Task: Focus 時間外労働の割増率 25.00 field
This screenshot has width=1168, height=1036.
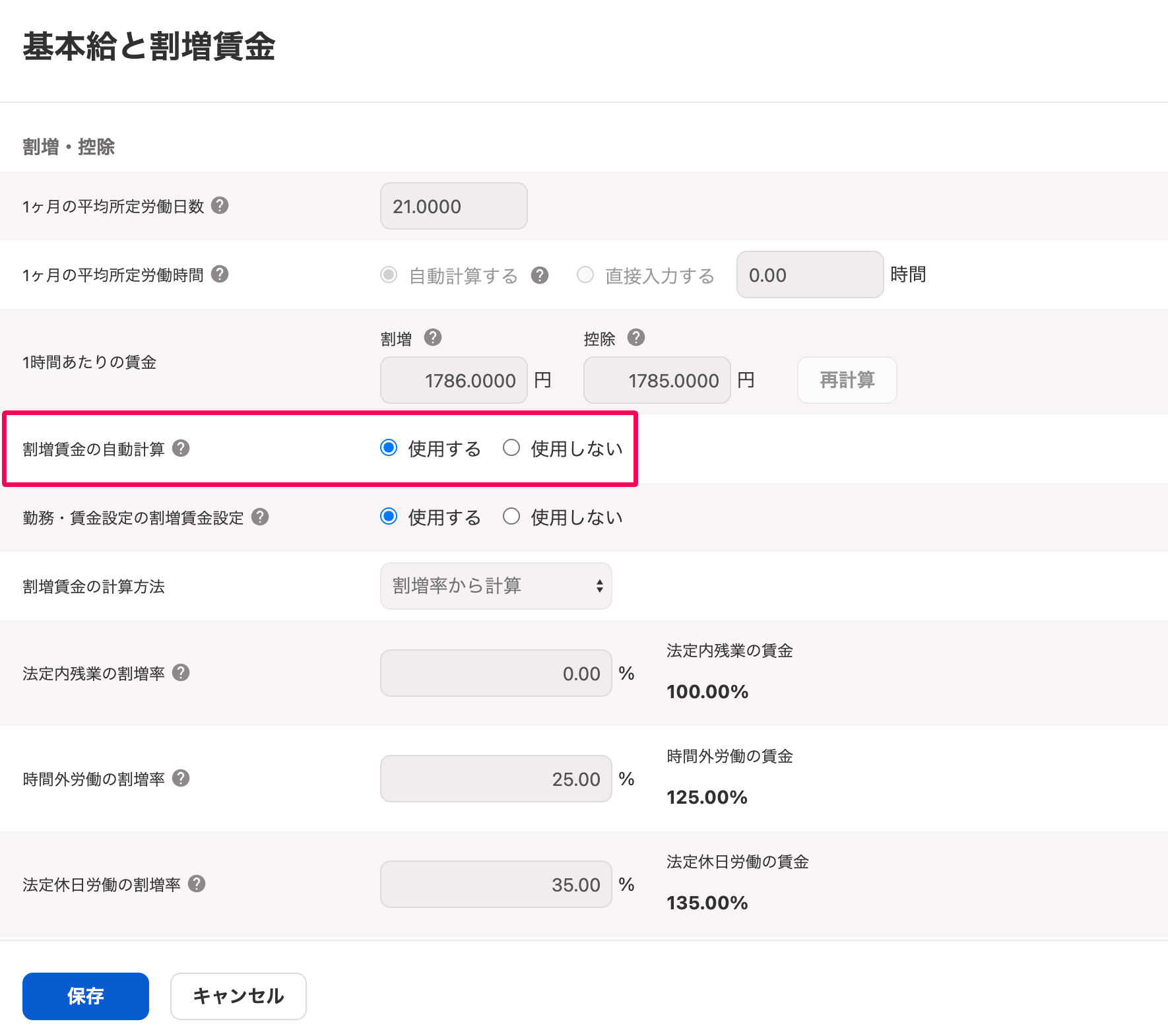Action: pos(496,779)
